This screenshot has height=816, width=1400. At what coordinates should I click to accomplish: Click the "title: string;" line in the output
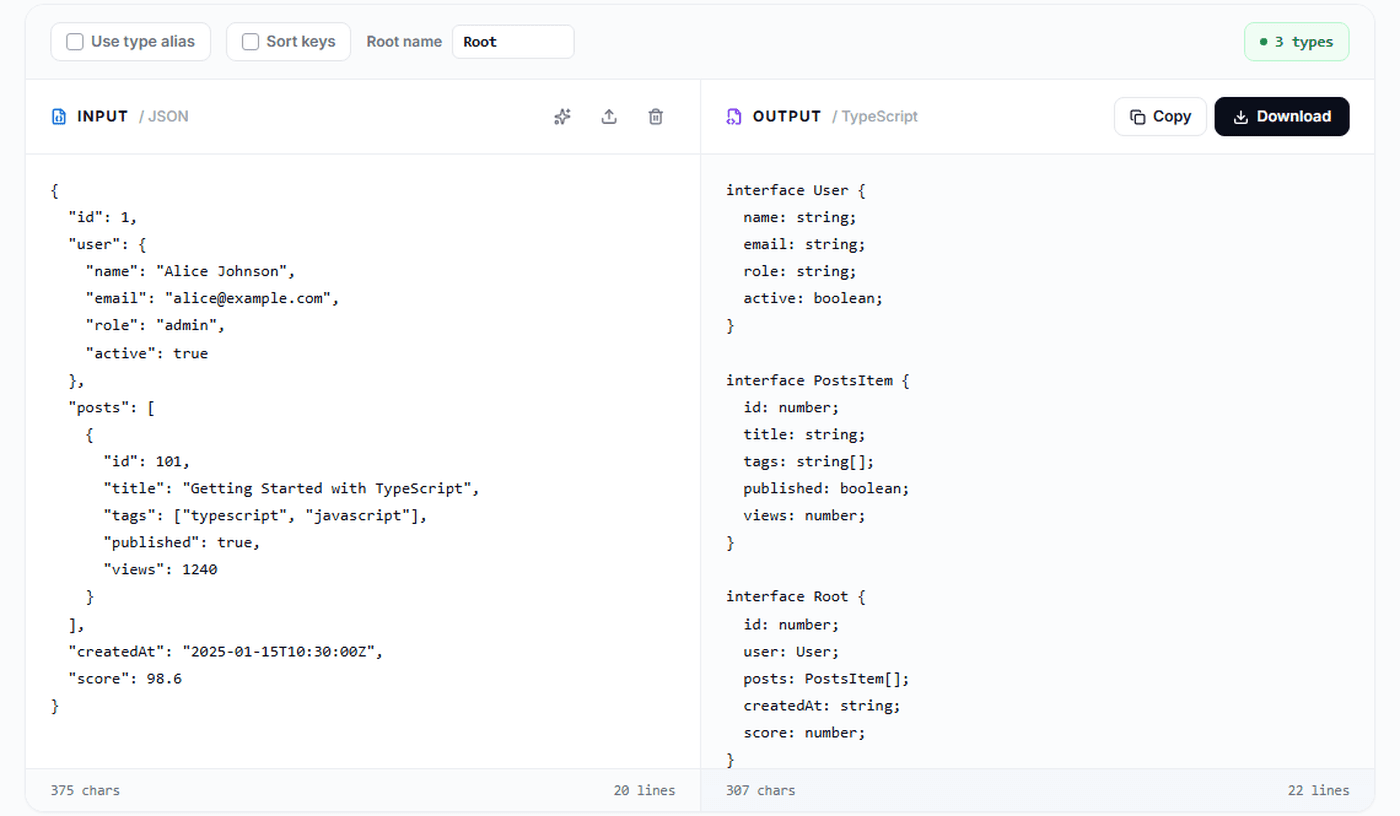click(x=805, y=434)
